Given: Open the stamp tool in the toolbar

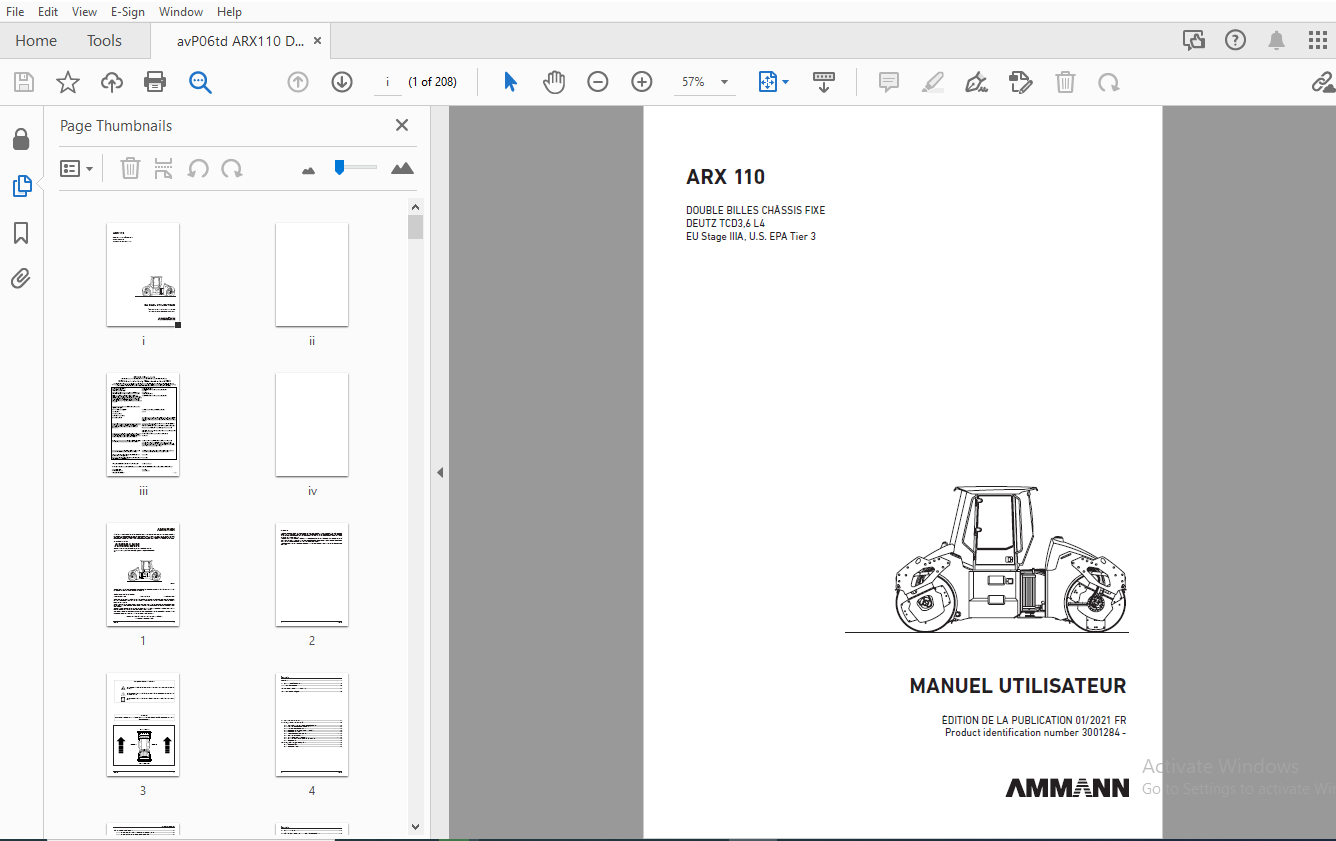Looking at the screenshot, I should pos(1021,82).
